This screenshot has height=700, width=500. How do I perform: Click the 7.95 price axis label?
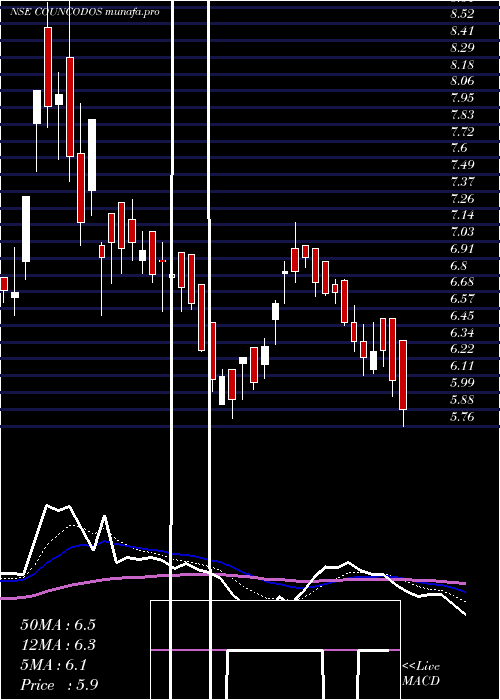(x=462, y=98)
